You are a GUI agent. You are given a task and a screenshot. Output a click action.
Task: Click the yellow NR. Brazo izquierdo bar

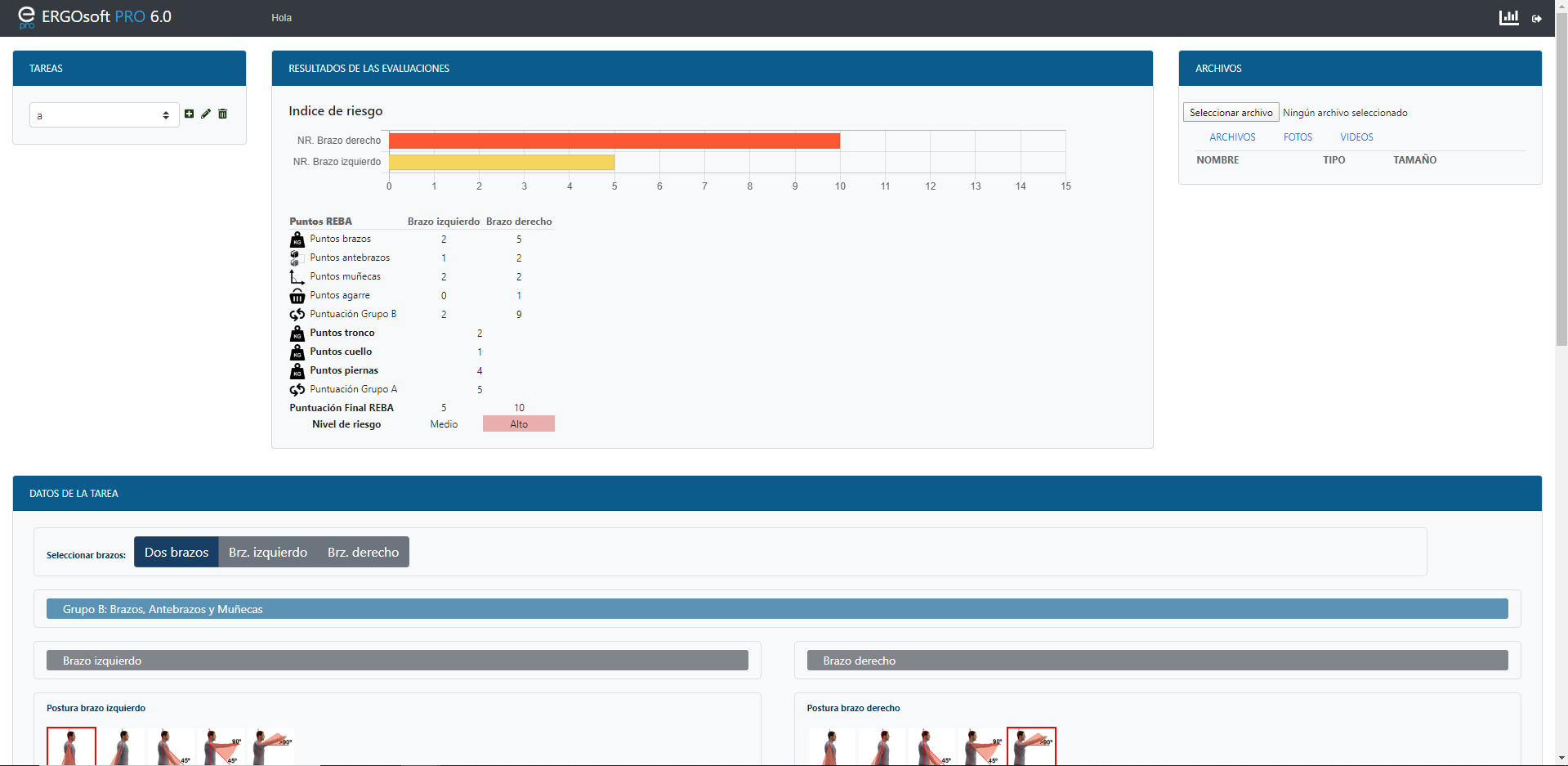(x=502, y=162)
